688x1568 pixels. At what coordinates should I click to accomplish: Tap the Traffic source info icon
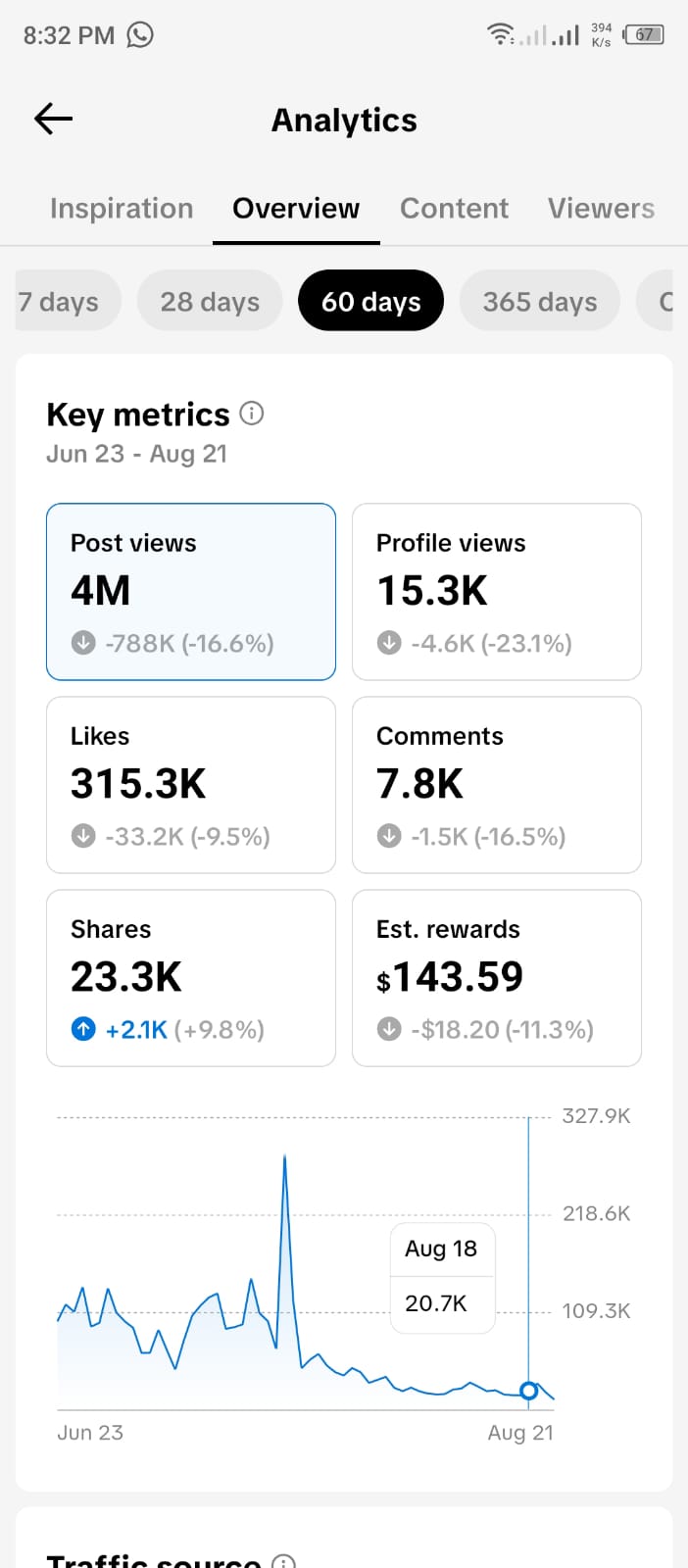tap(283, 1560)
